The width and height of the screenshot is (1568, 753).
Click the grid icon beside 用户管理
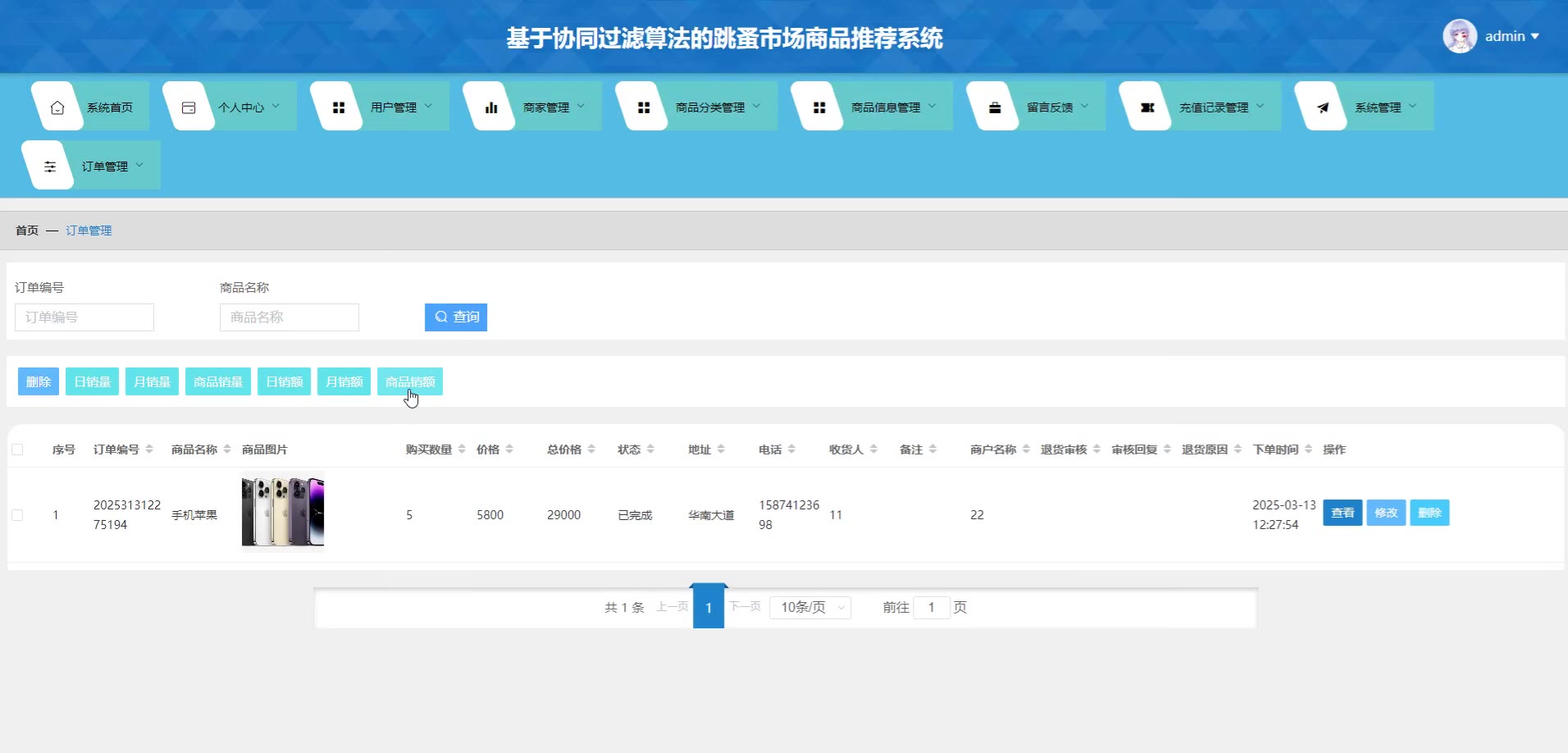click(x=338, y=107)
